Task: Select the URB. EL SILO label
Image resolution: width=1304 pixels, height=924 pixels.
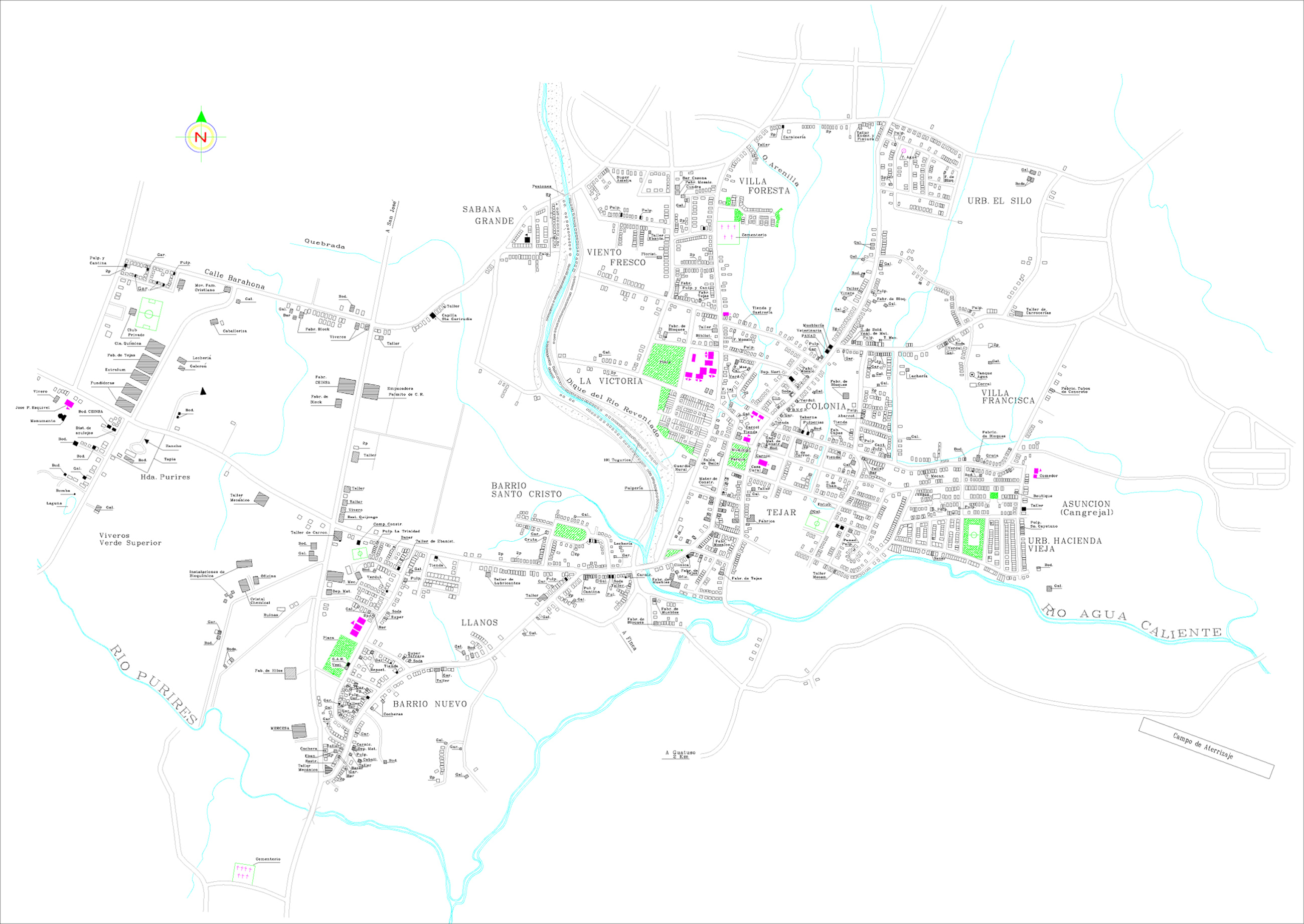Action: pos(999,201)
